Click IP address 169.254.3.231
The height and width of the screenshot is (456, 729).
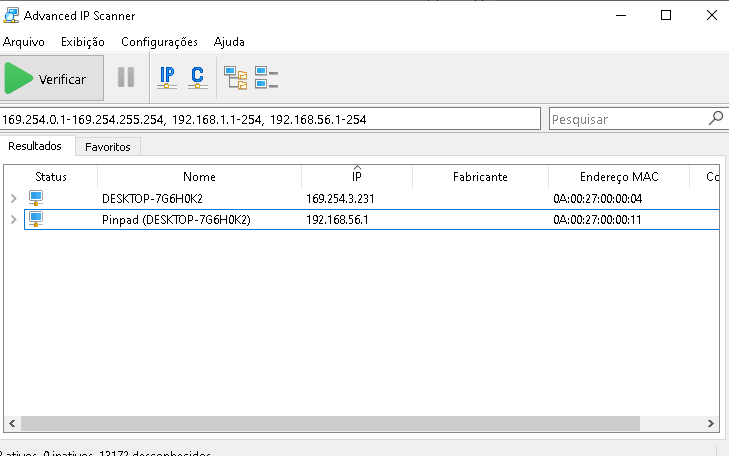pyautogui.click(x=340, y=198)
